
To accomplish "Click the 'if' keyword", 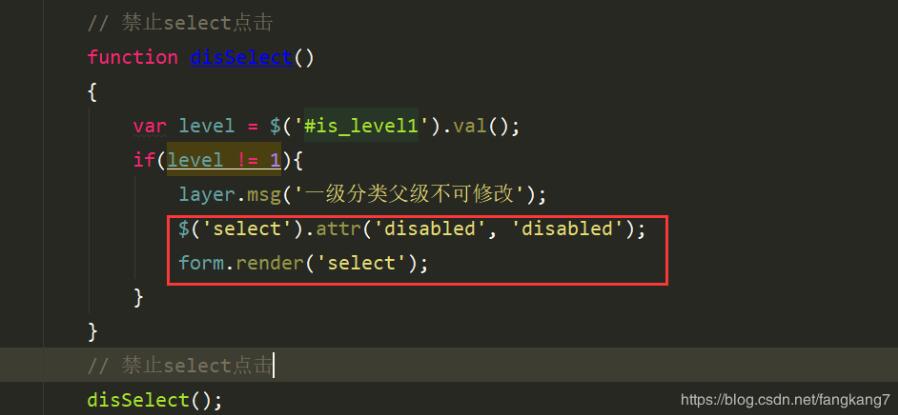I will pyautogui.click(x=144, y=160).
